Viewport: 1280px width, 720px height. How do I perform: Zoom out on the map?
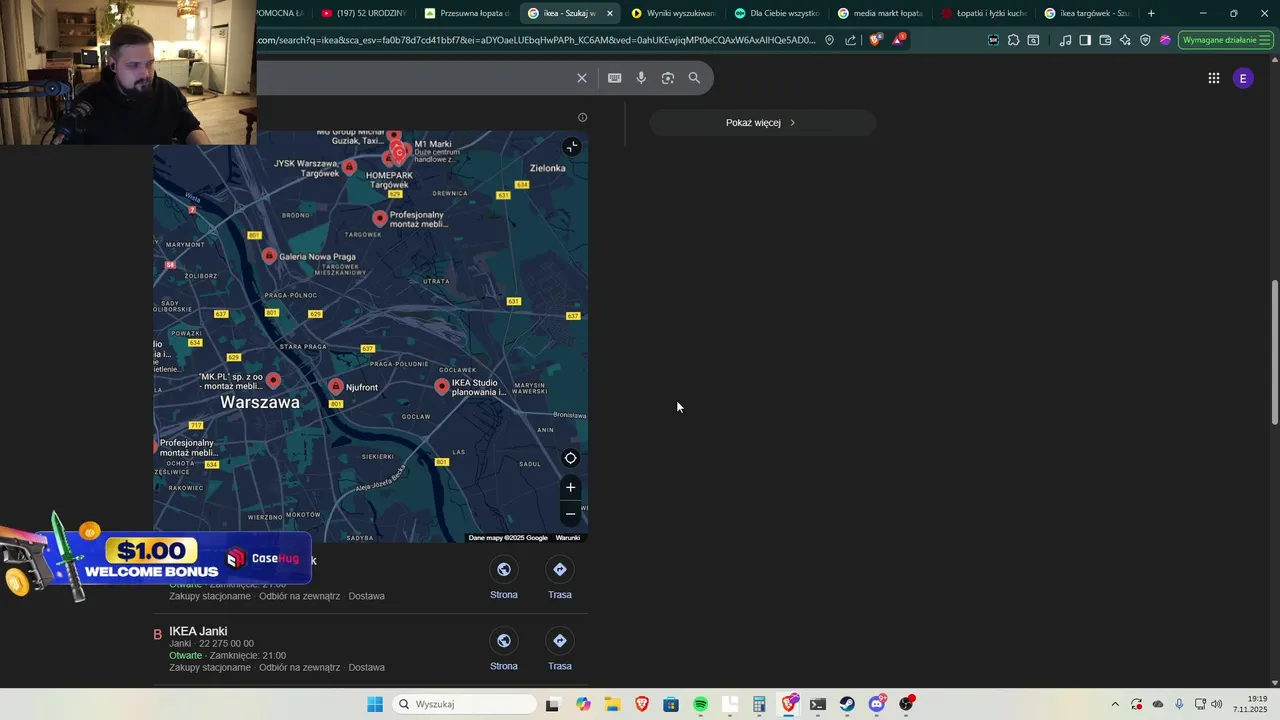point(571,514)
